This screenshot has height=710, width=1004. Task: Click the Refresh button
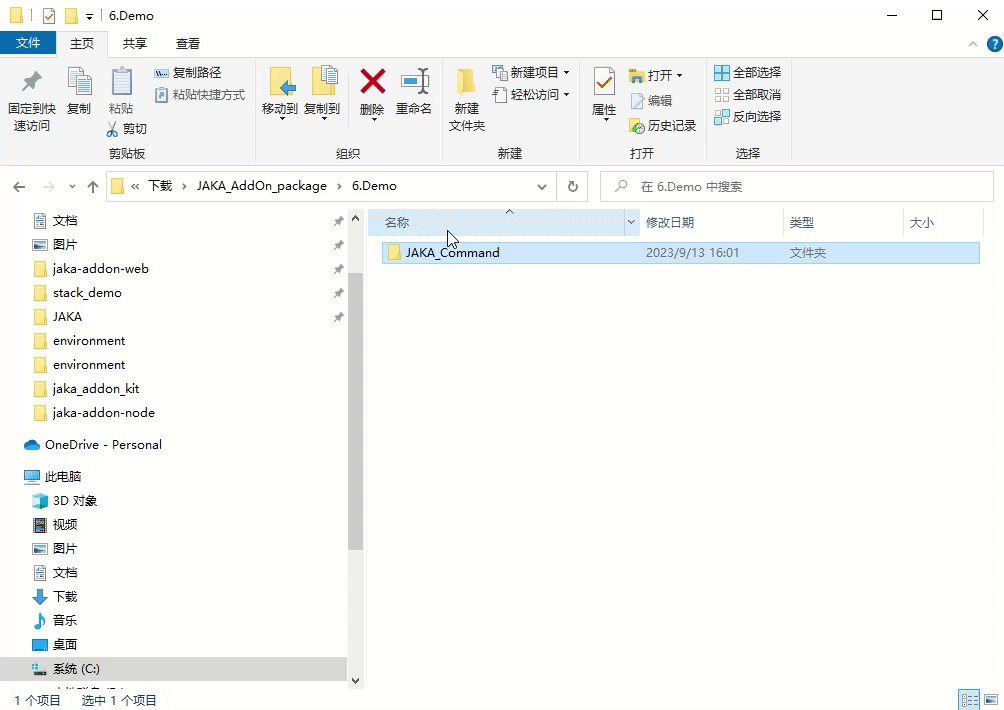(x=572, y=187)
